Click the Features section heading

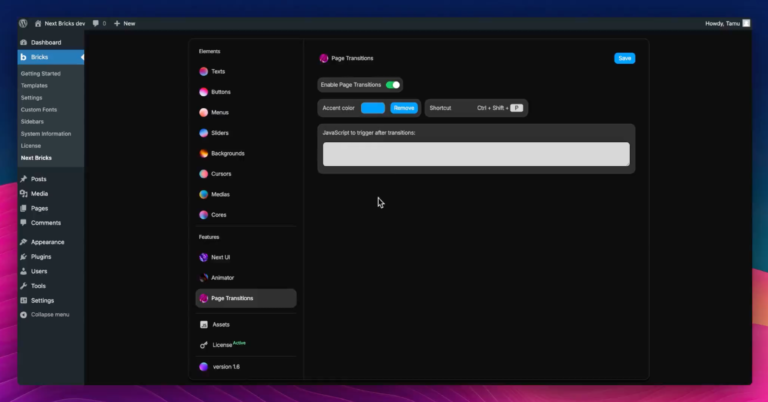pos(209,237)
